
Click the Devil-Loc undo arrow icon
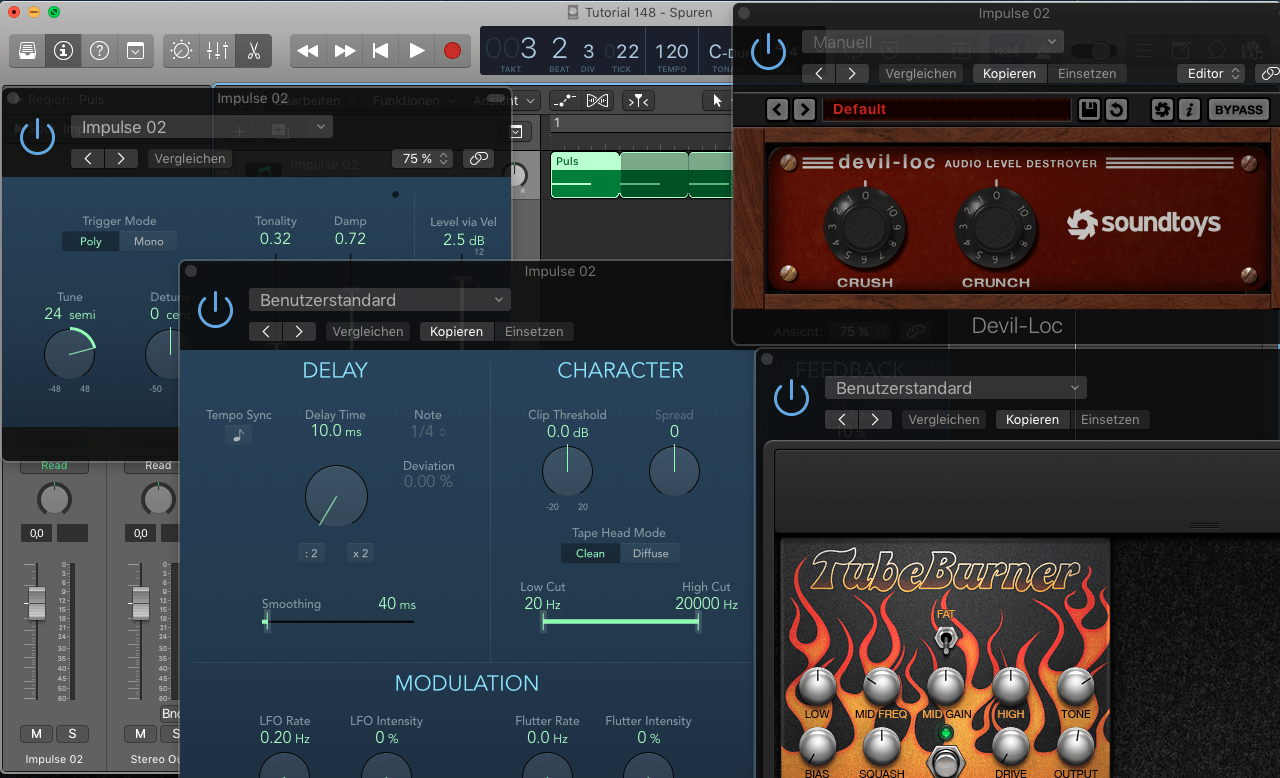coord(1116,109)
